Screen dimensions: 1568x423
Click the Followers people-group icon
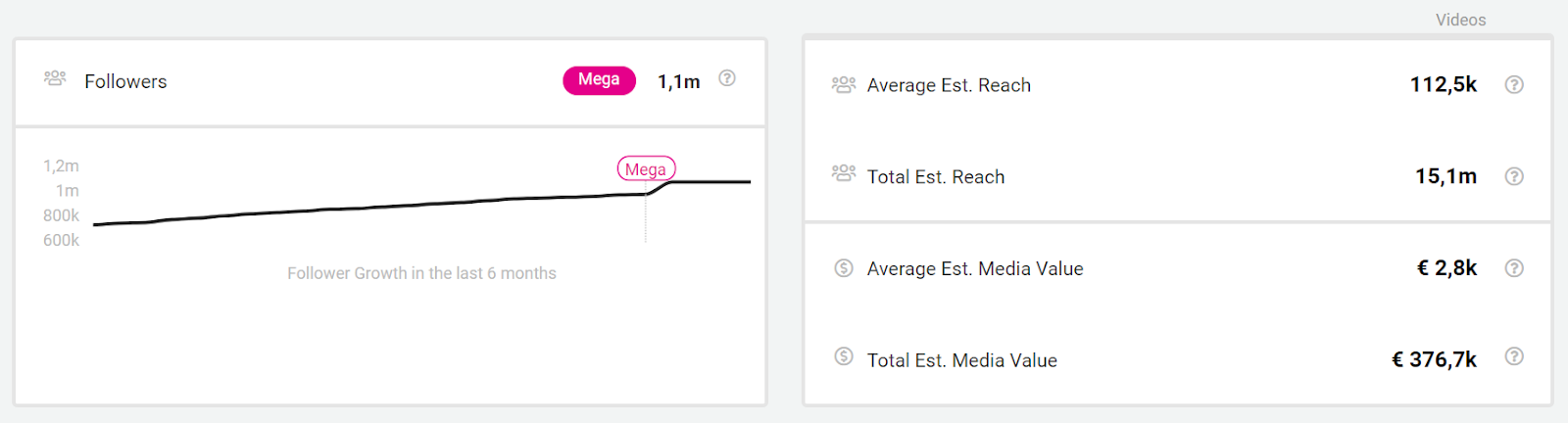[55, 78]
